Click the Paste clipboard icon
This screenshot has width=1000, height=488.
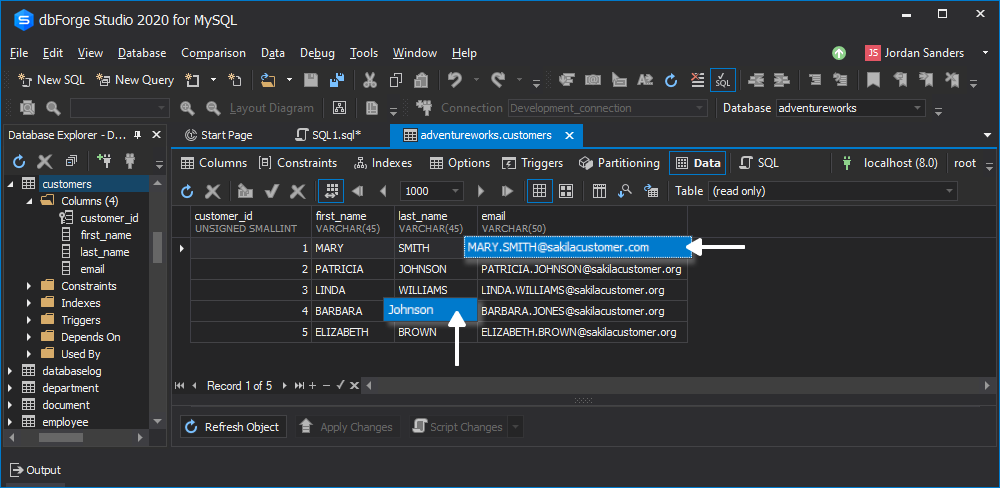point(421,80)
